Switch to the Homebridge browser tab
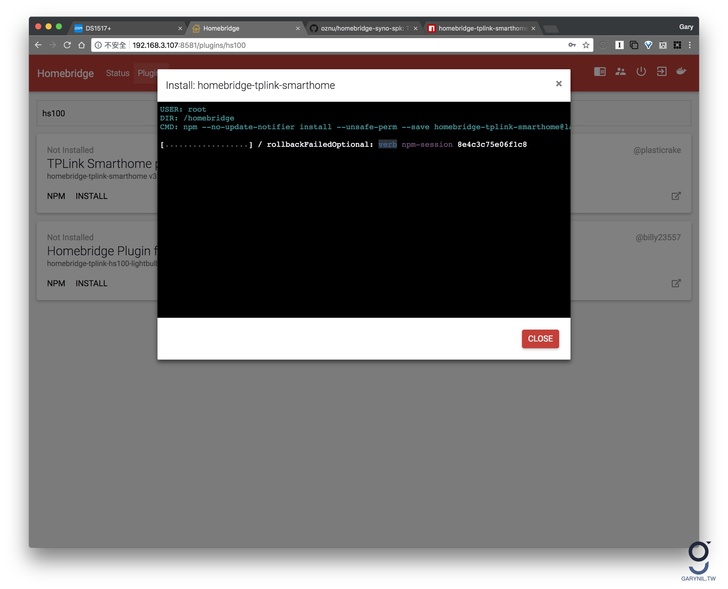The image size is (728, 589). (245, 28)
